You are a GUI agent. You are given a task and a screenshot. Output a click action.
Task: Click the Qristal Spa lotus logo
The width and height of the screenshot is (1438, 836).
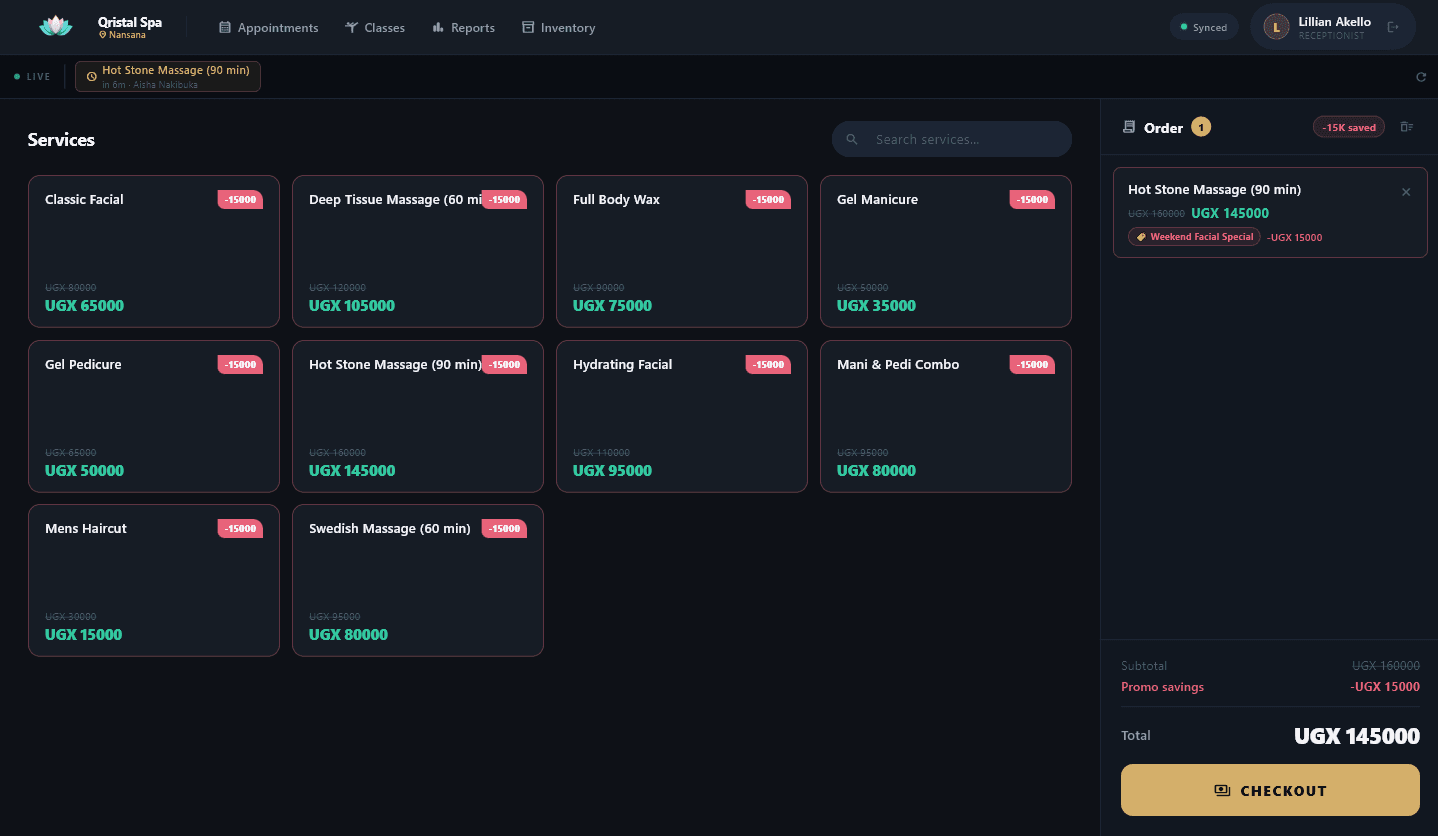[55, 26]
